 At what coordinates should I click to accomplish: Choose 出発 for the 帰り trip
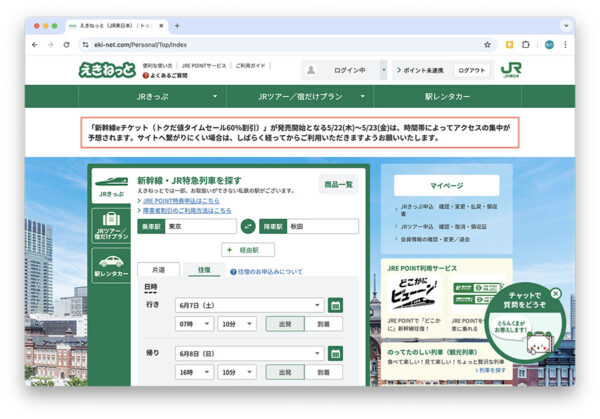pos(285,372)
